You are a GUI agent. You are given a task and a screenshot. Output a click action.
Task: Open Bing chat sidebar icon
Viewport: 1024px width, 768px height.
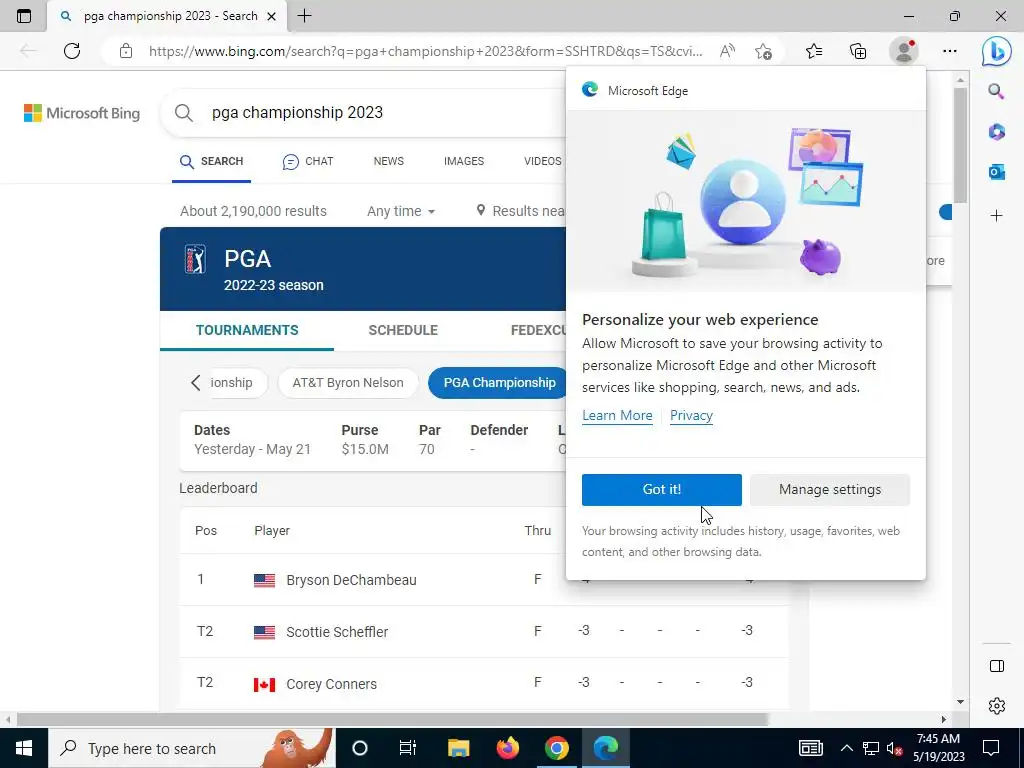click(x=997, y=51)
